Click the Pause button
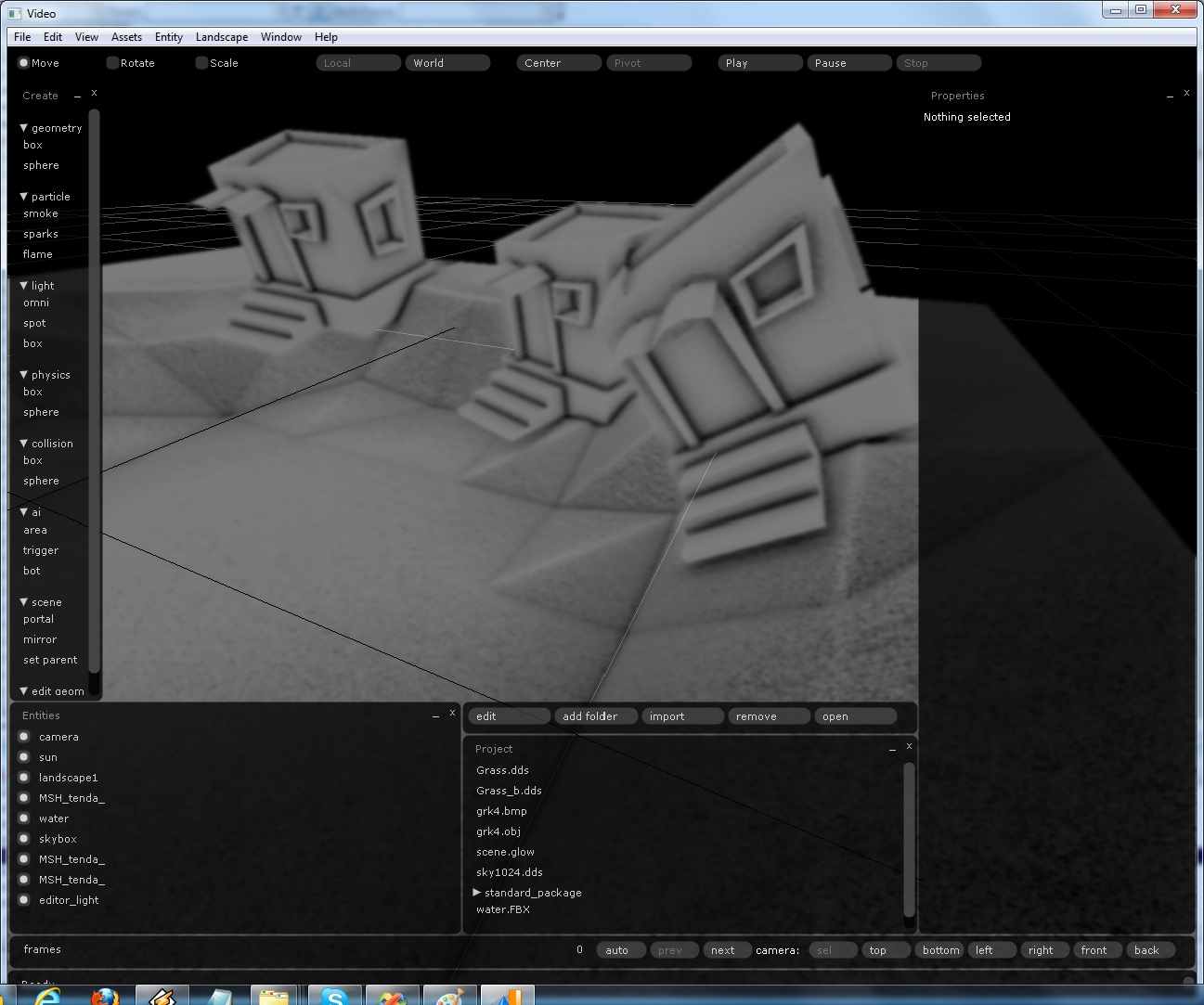Screen dimensions: 1204x1005 tap(849, 63)
